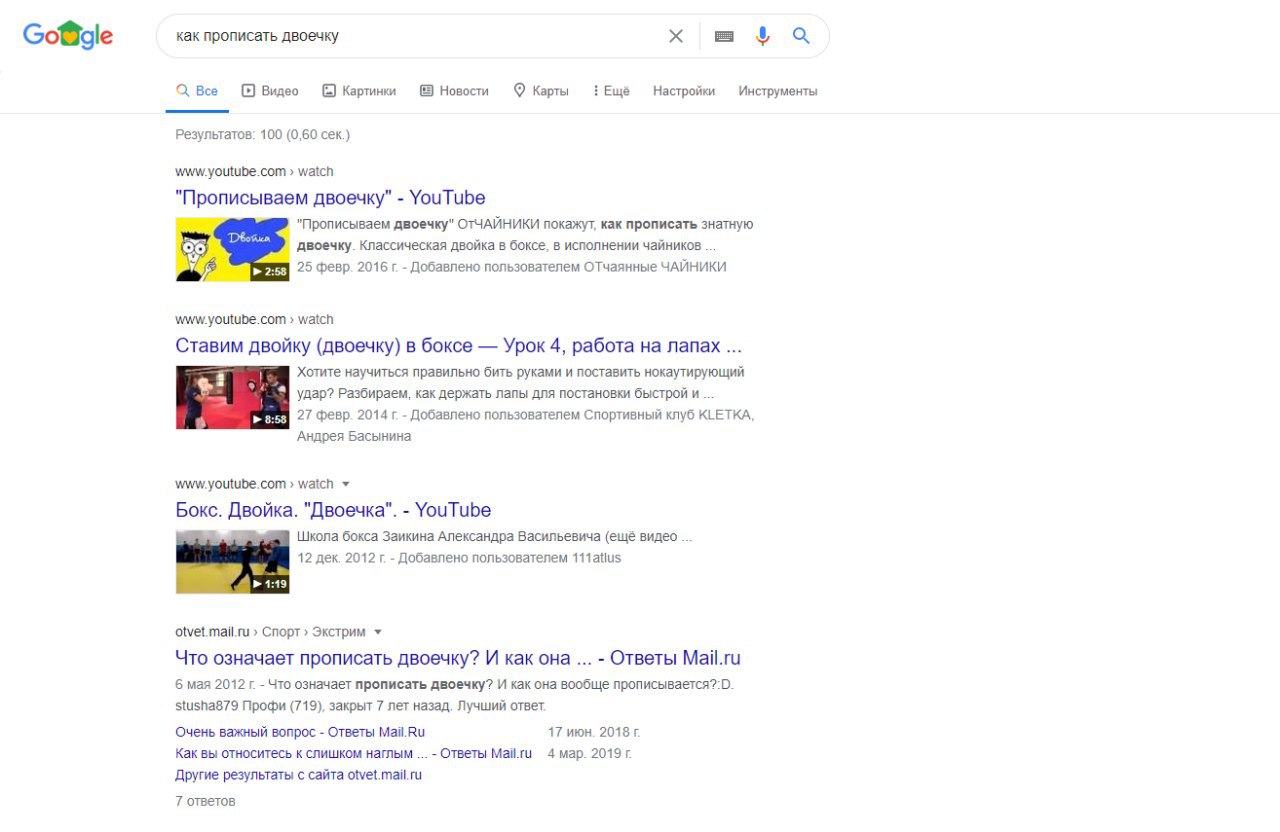Open "Бокс. Двойка. Двоечка" YouTube result
This screenshot has height=832, width=1280.
tap(333, 510)
